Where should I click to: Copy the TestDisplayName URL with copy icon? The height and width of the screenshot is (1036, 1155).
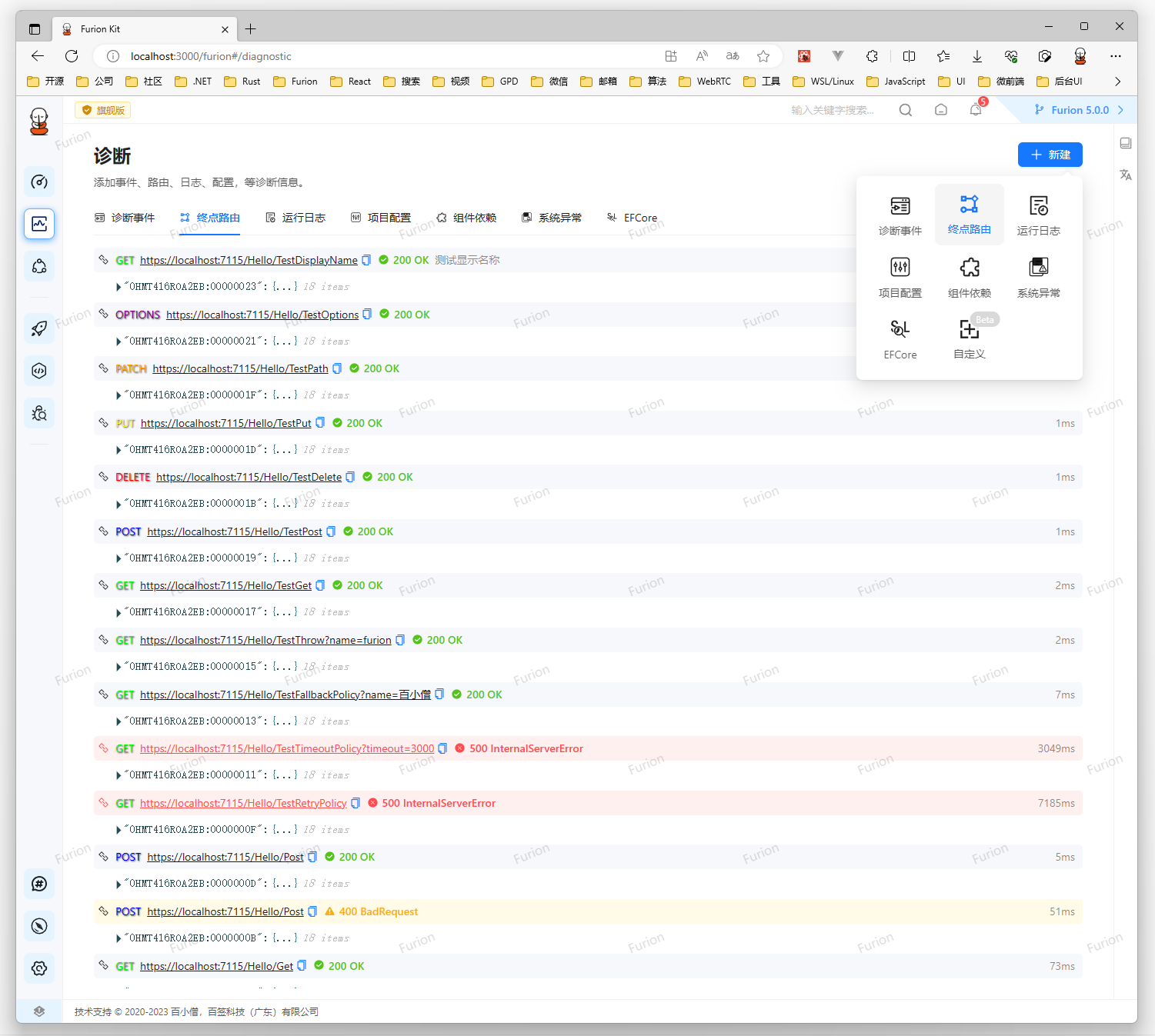366,260
